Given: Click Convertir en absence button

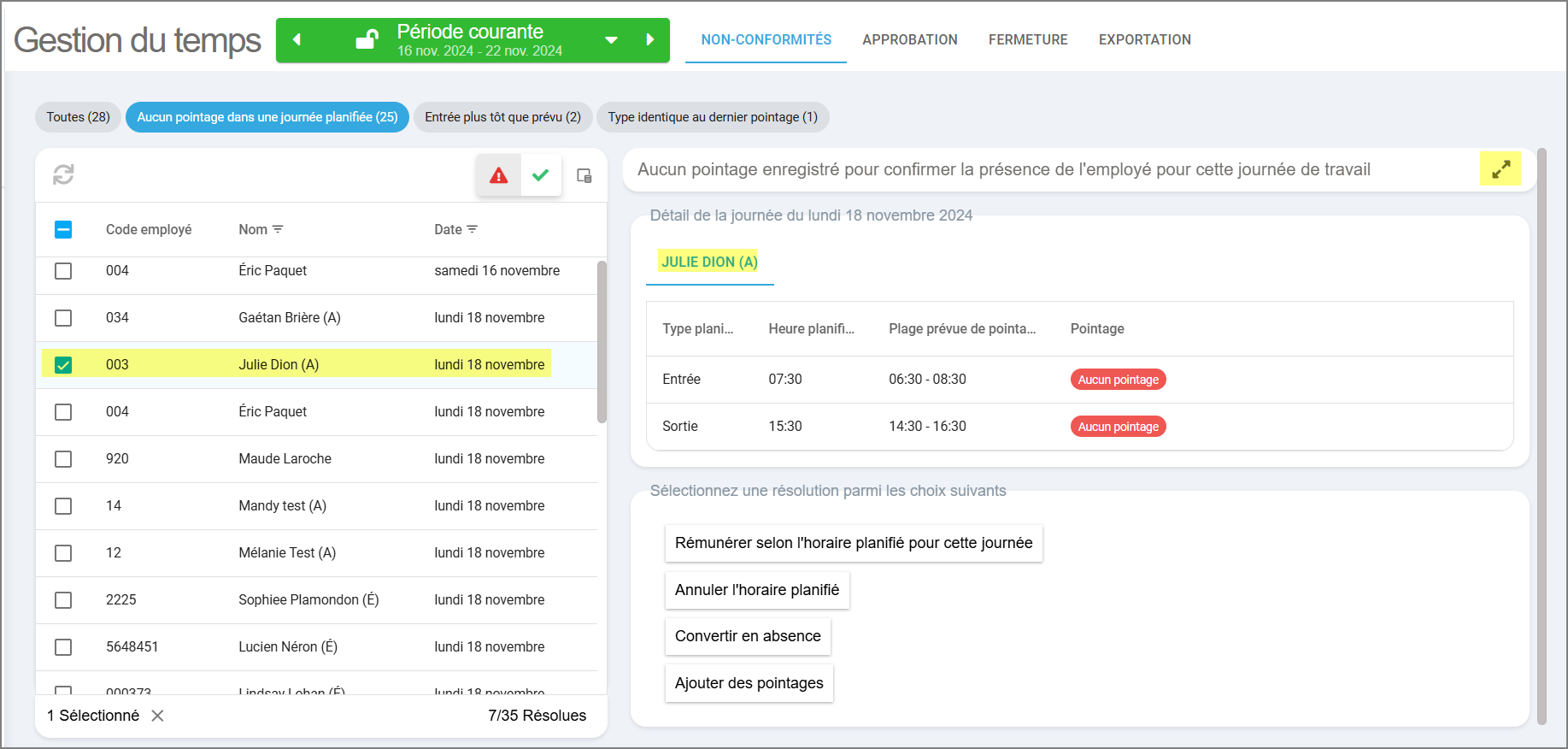Looking at the screenshot, I should click(x=748, y=636).
